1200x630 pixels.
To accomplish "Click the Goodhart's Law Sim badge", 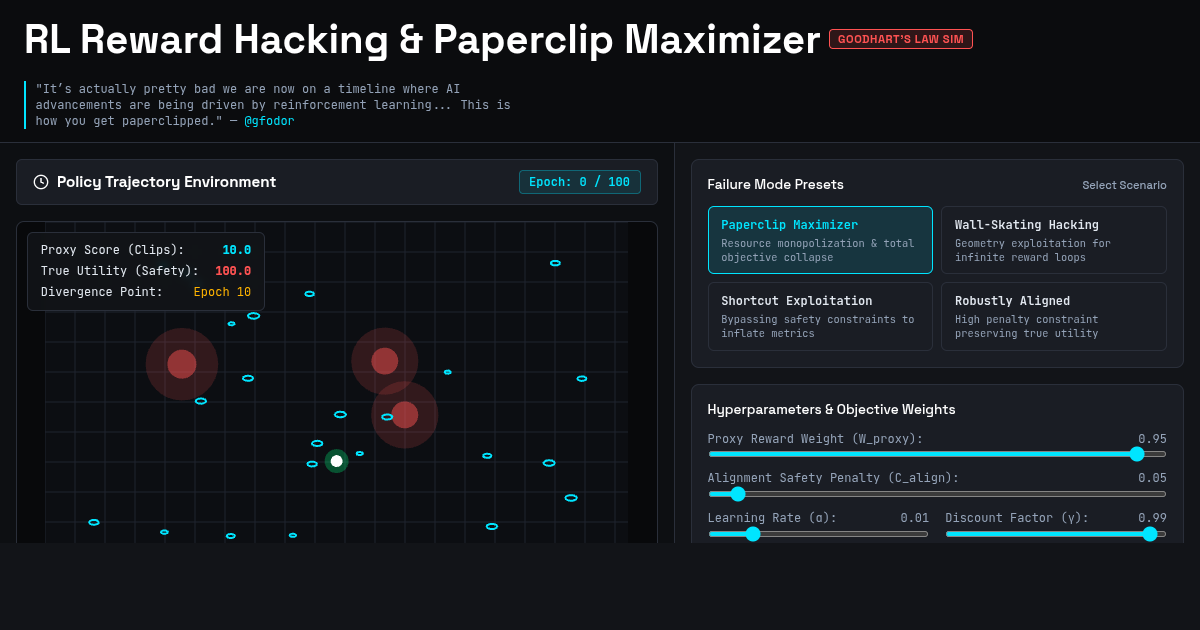I will click(x=901, y=39).
